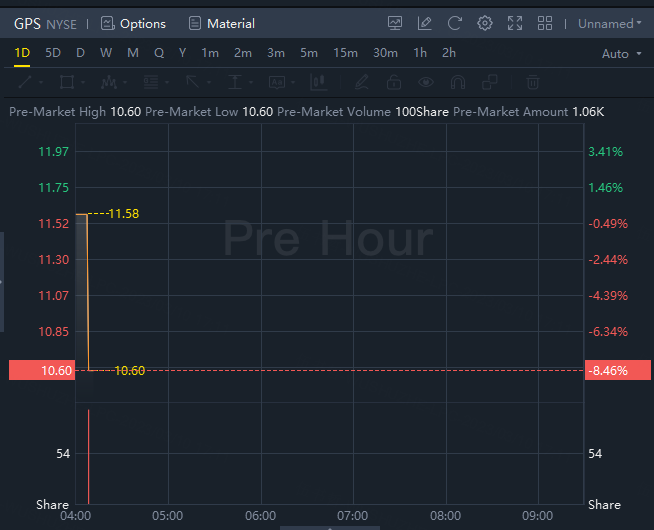Expand the rectangle shape tool options arrow
The height and width of the screenshot is (530, 654).
[x=83, y=83]
